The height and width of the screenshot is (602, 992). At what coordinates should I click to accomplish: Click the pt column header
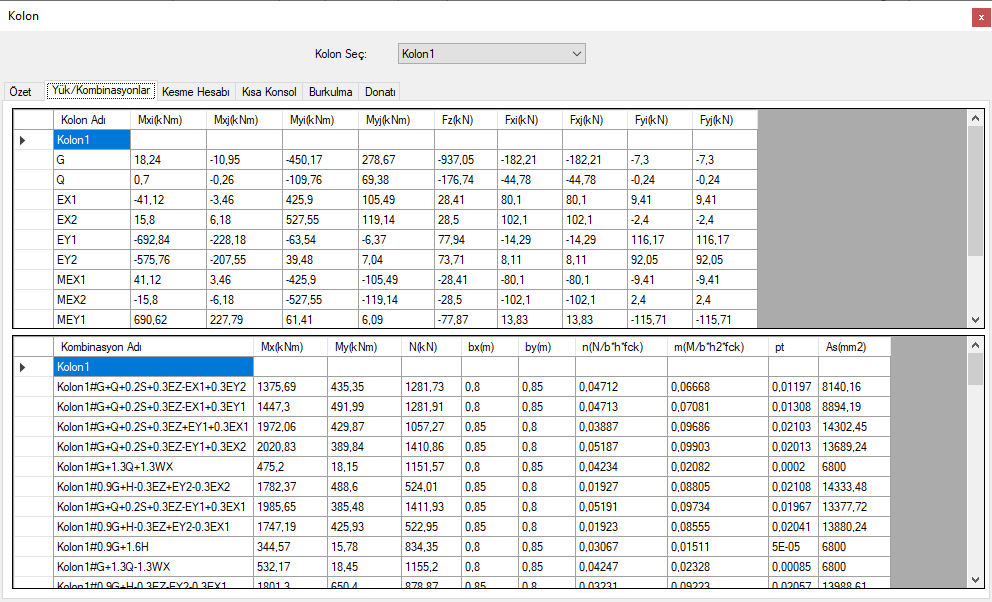[793, 347]
